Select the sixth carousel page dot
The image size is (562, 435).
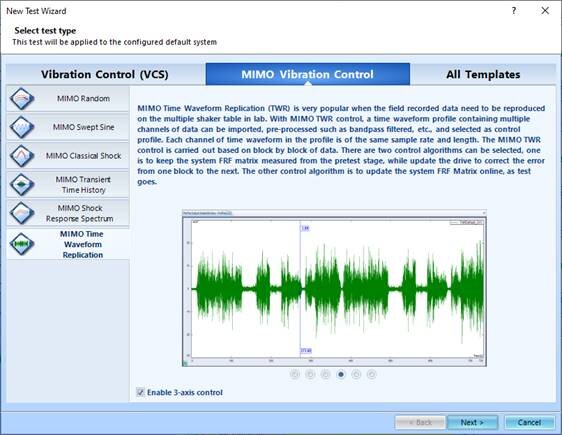click(x=372, y=374)
